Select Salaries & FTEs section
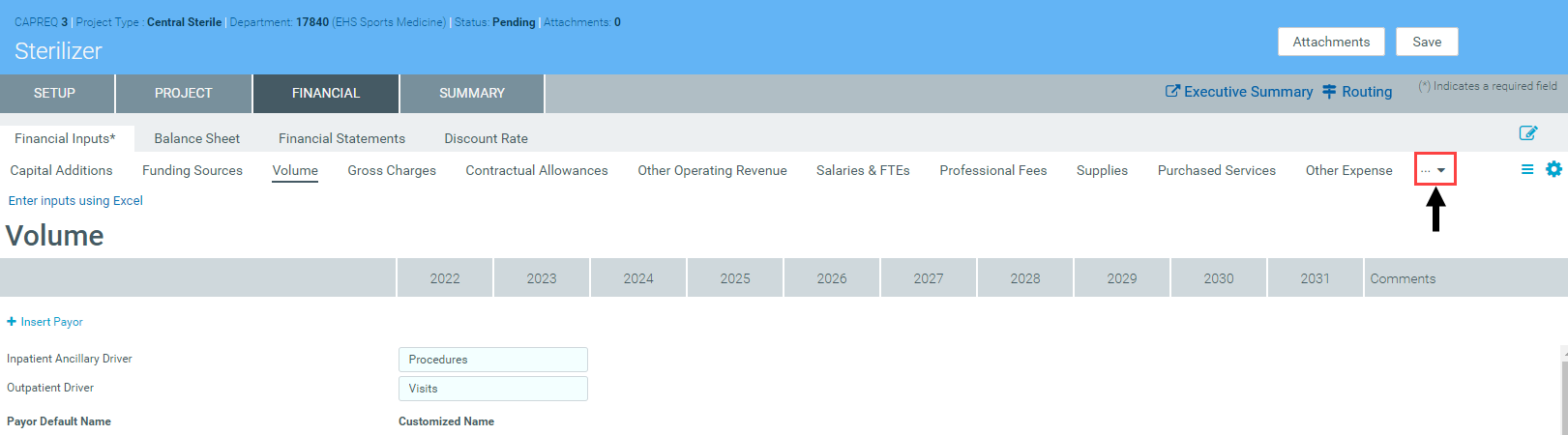 tap(862, 170)
